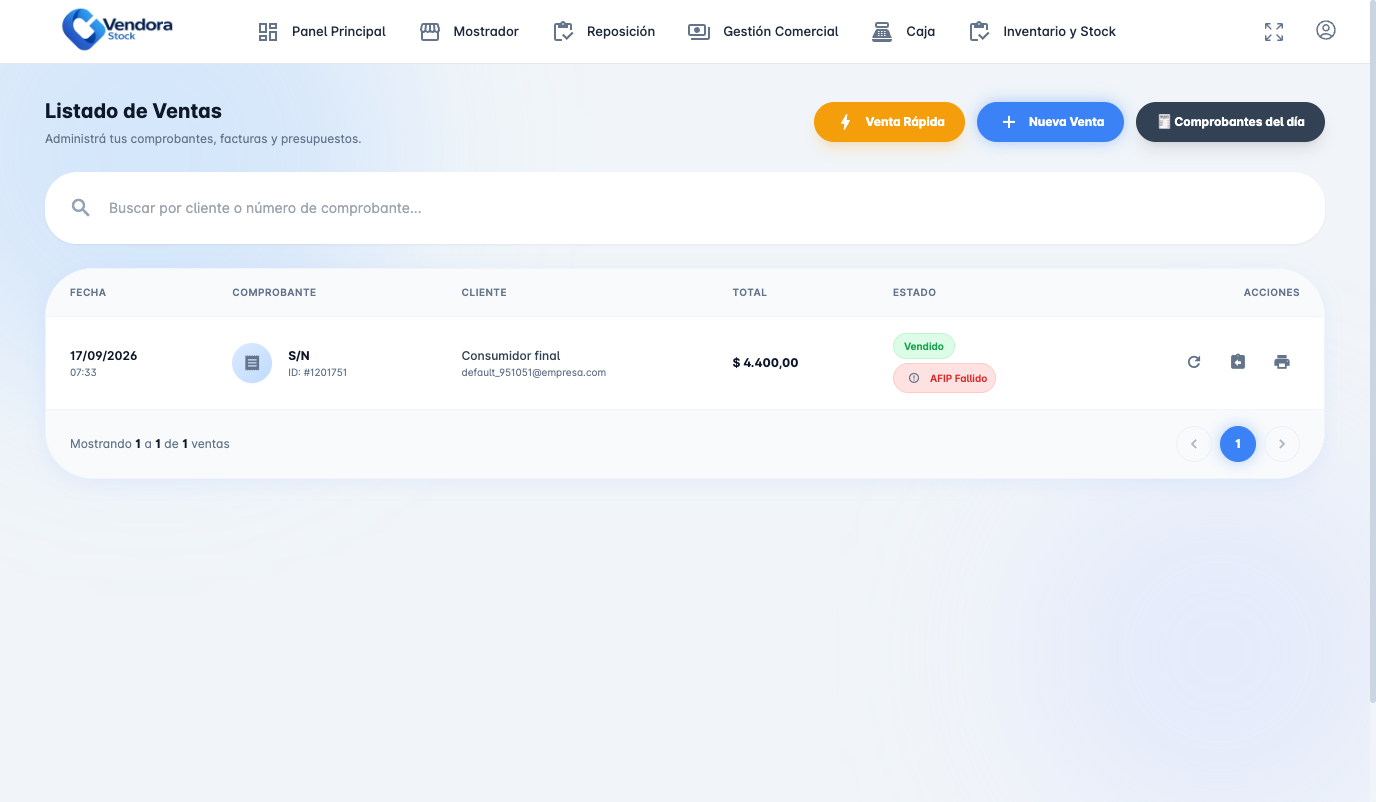Focus the search by client field
This screenshot has width=1376, height=802.
pos(685,208)
